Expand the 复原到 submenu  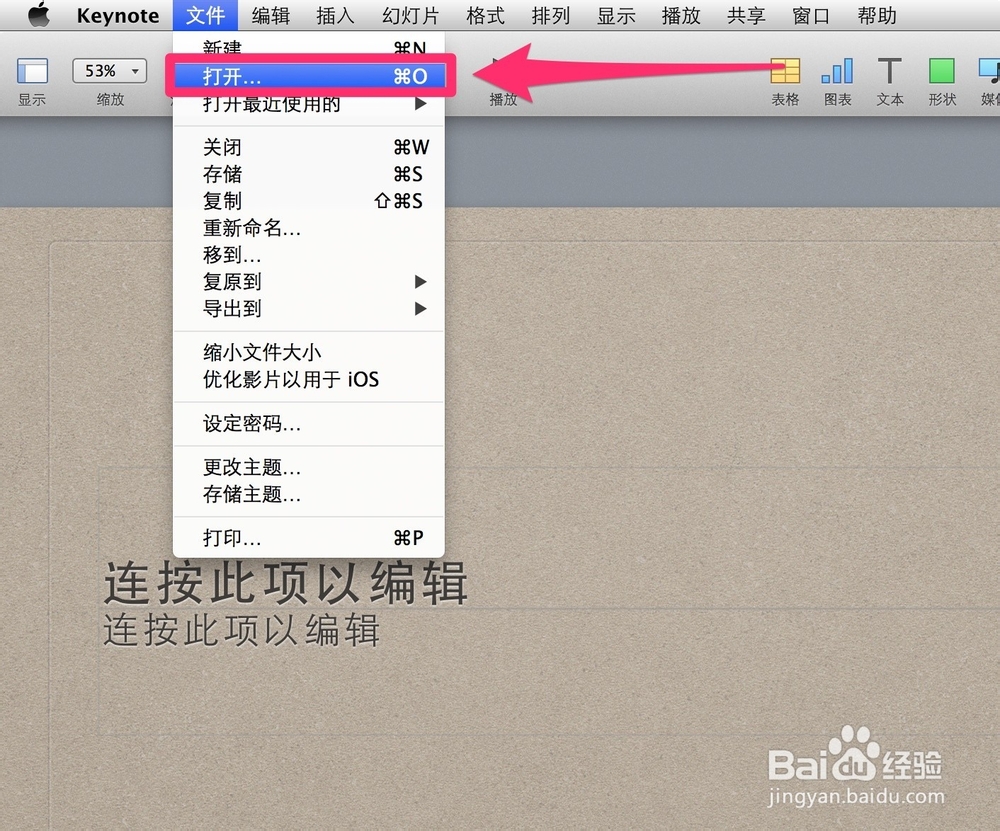[x=309, y=282]
